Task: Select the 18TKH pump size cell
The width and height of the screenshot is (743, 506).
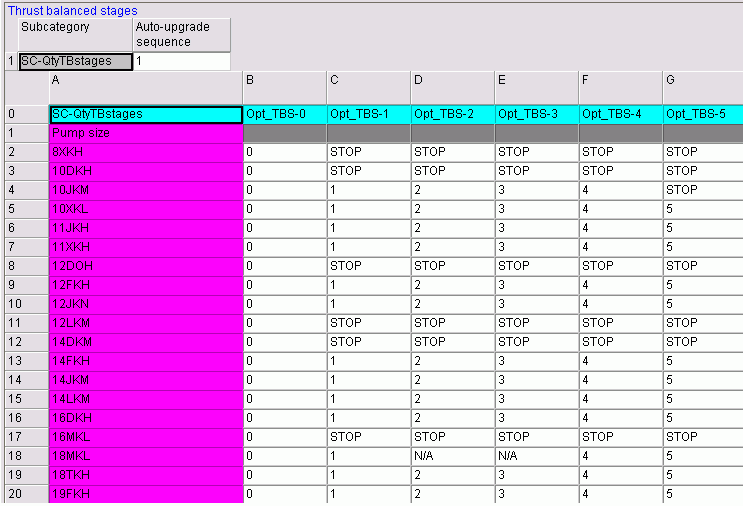Action: (x=146, y=475)
